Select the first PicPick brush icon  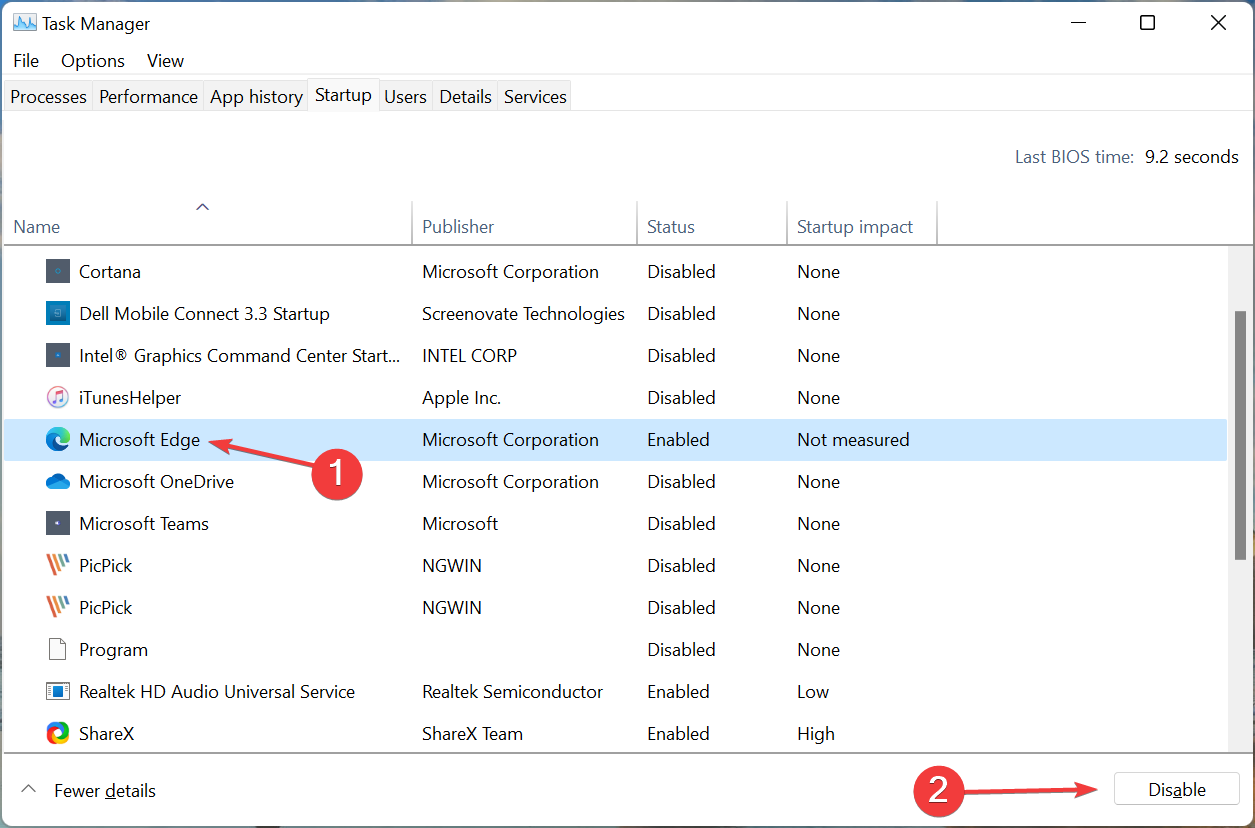[x=57, y=565]
